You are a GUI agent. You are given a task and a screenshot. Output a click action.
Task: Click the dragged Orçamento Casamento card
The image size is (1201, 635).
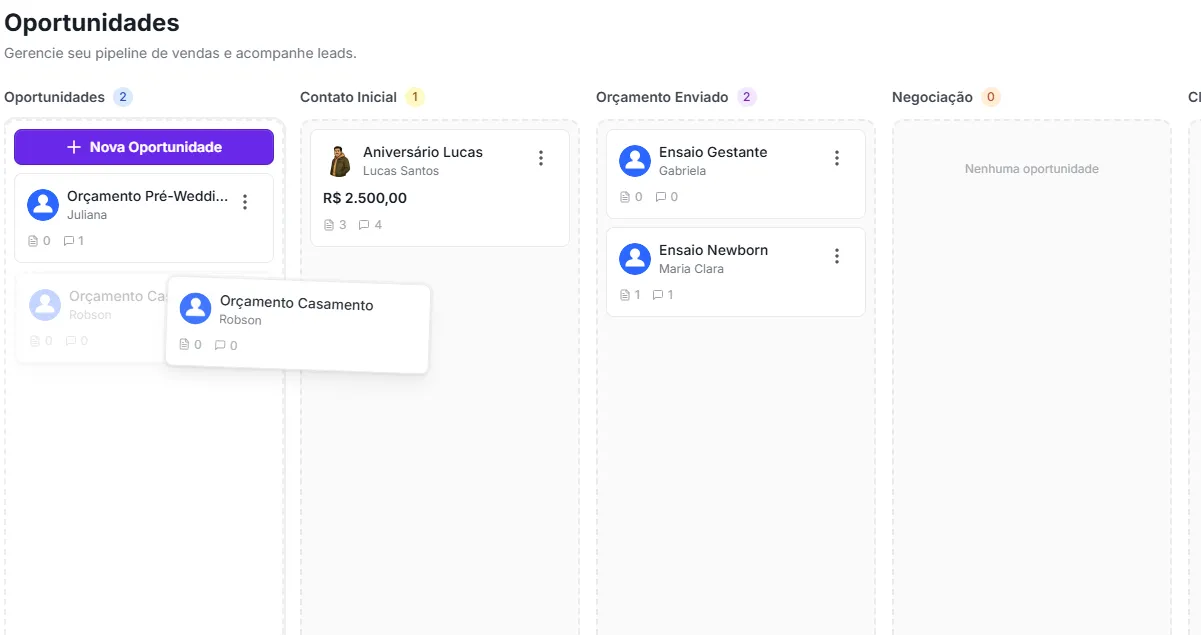point(298,327)
